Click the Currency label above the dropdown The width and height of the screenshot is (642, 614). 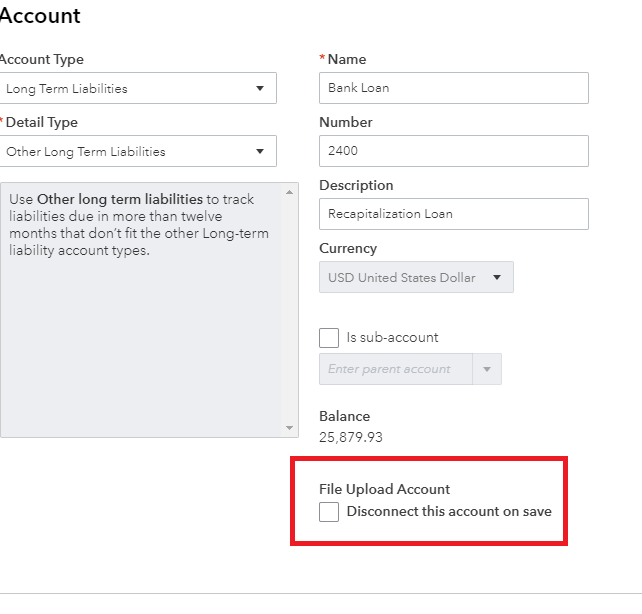[348, 248]
